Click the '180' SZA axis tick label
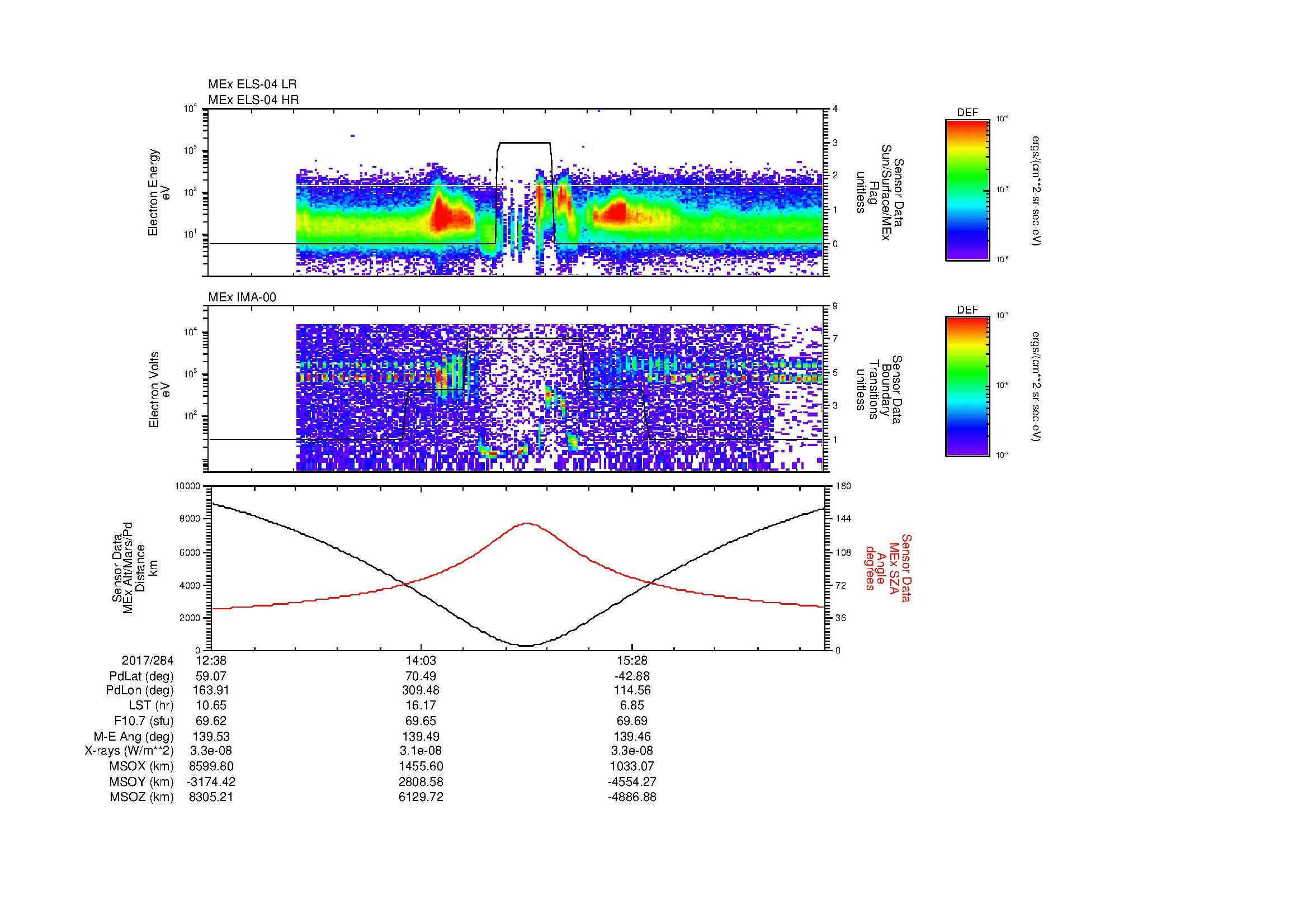Screen dimensions: 1308x924 844,486
